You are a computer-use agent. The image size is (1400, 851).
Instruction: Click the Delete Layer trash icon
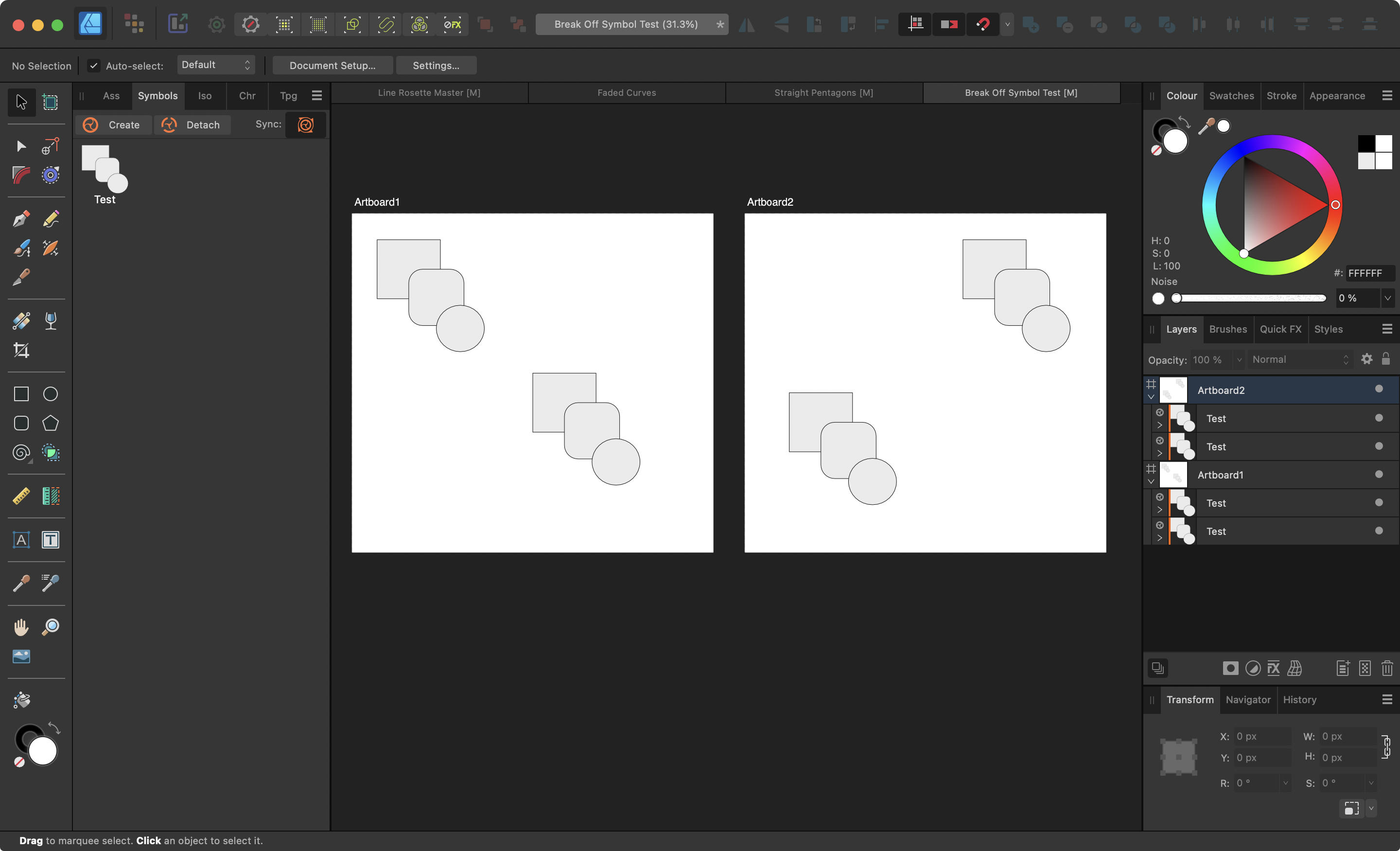point(1387,668)
